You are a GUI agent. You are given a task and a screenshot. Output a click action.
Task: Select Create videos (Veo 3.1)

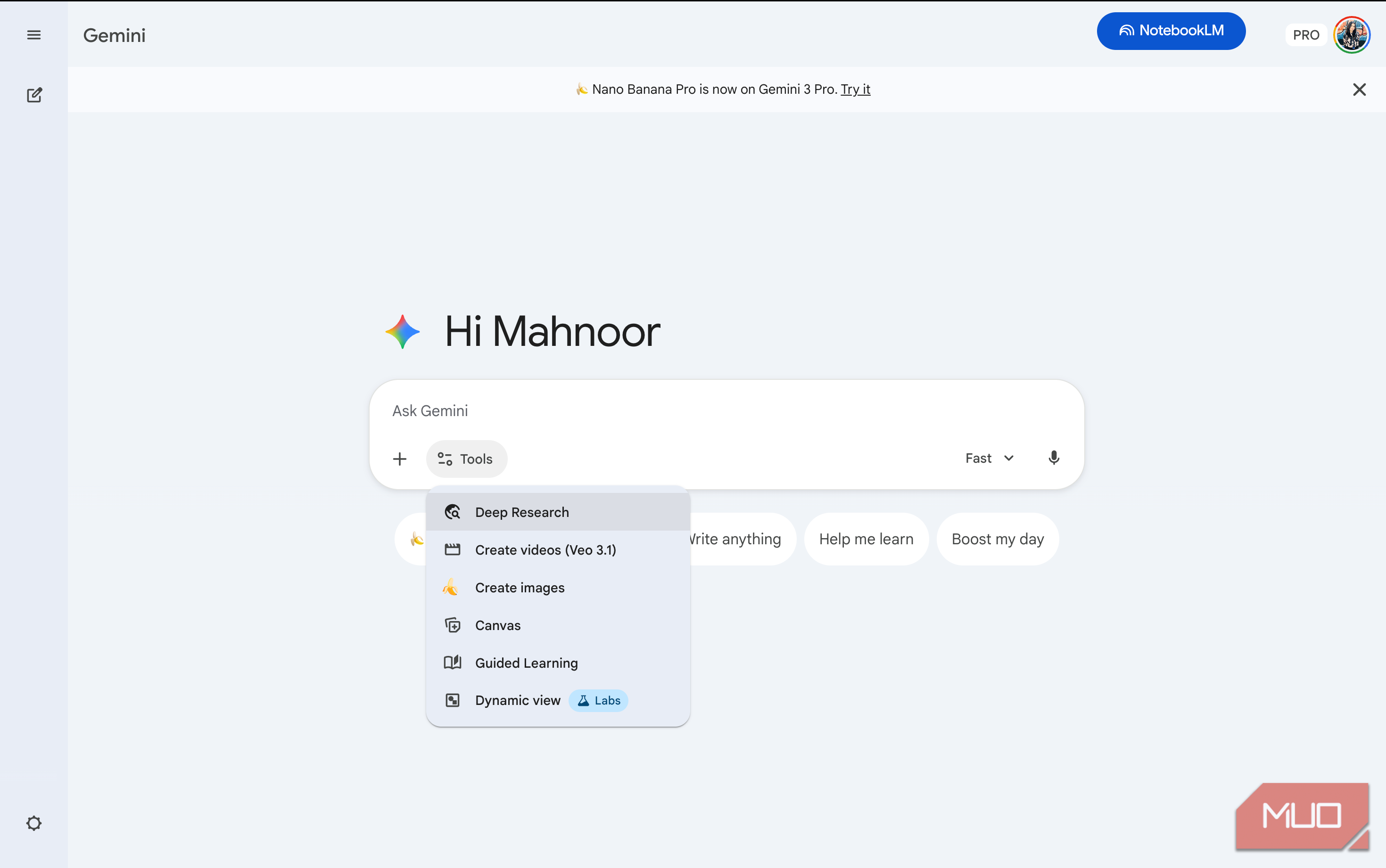pyautogui.click(x=545, y=550)
